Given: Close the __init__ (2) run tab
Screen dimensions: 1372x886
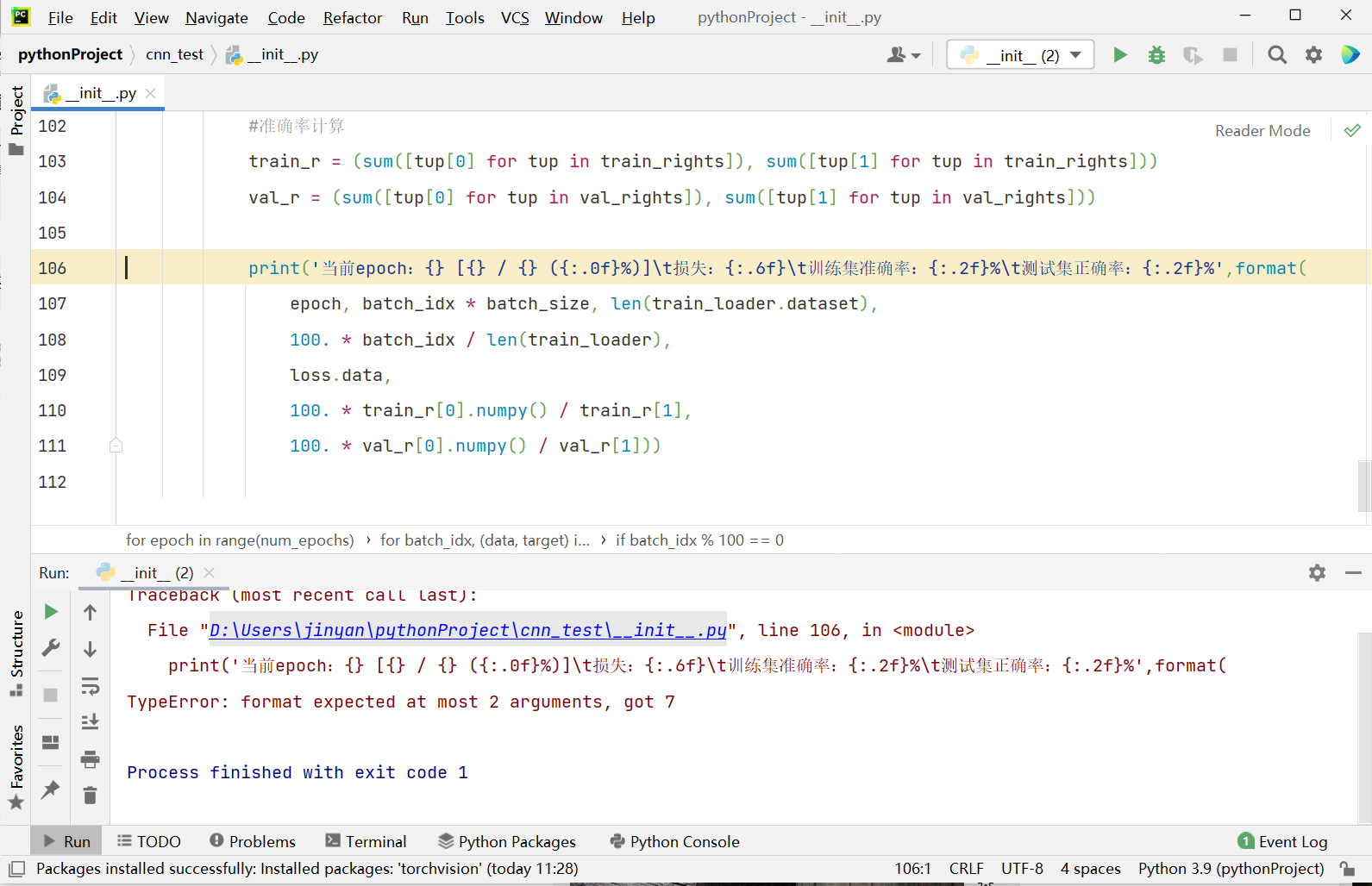Looking at the screenshot, I should 210,572.
